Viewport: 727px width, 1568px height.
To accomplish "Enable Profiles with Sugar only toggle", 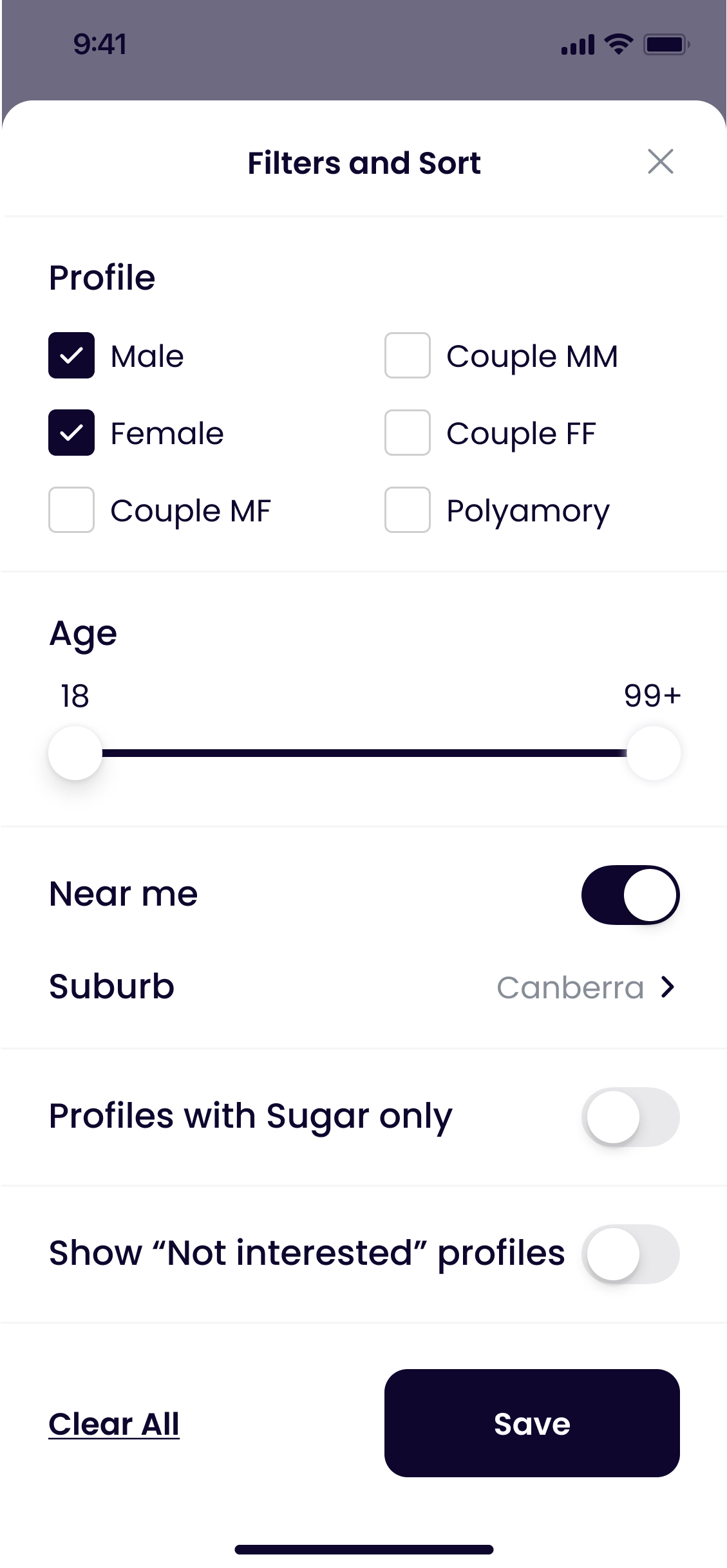I will [x=630, y=1117].
